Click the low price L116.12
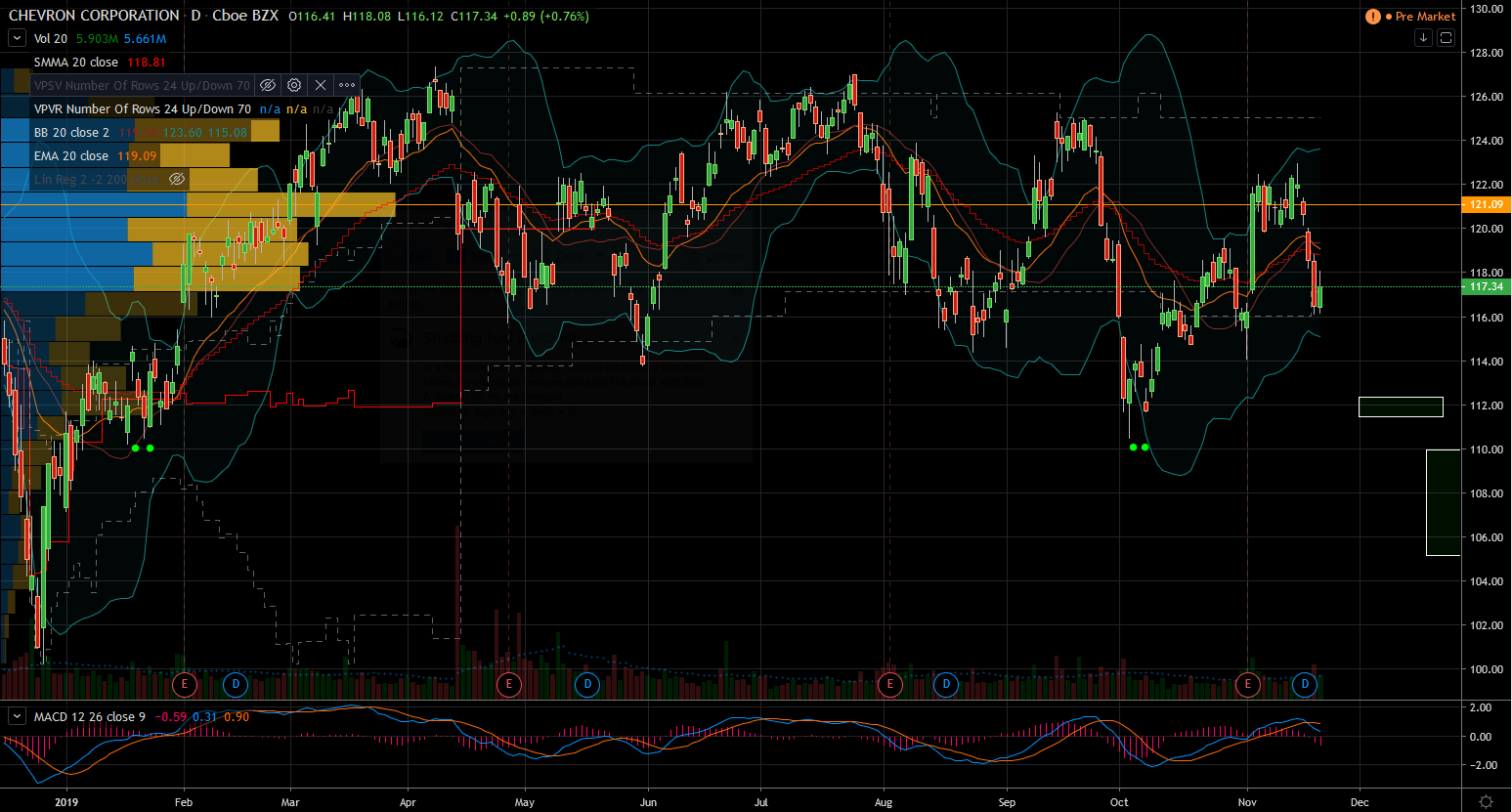The width and height of the screenshot is (1512, 812). 420,16
